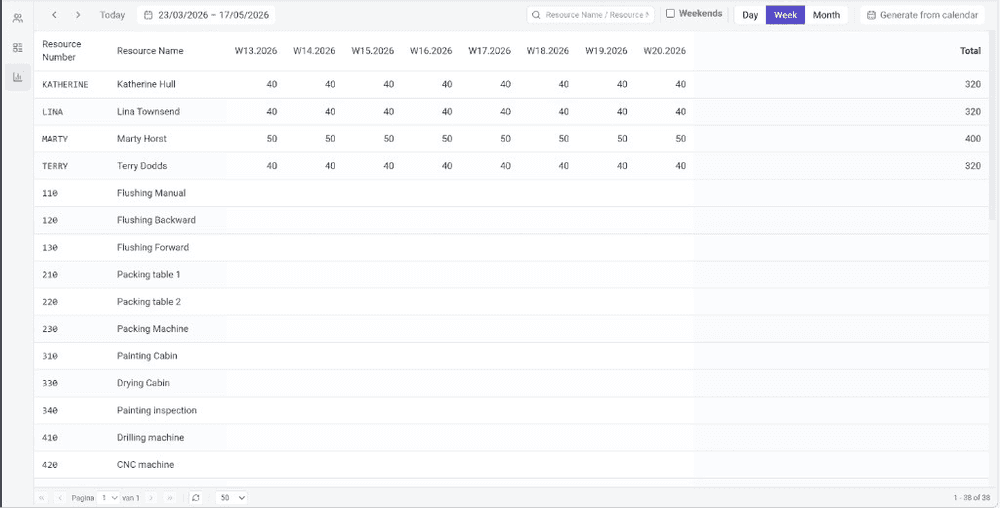Screen dimensions: 1000x508
Task: Jump to last page in pagination bar
Action: [x=170, y=497]
